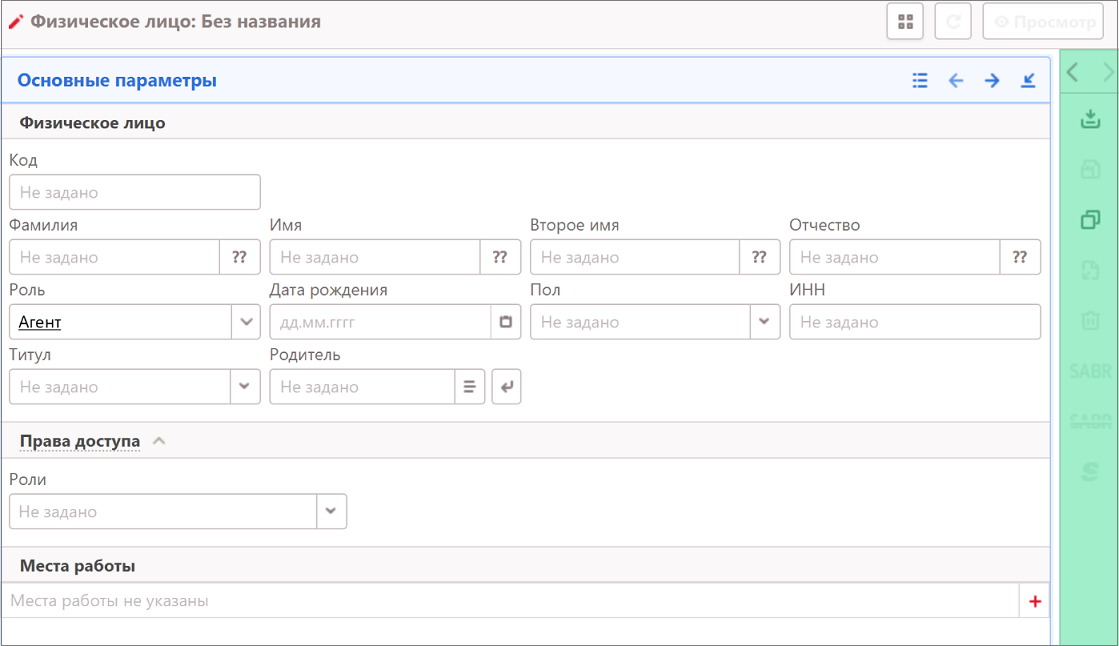Click the left arrow in section header

coord(956,81)
